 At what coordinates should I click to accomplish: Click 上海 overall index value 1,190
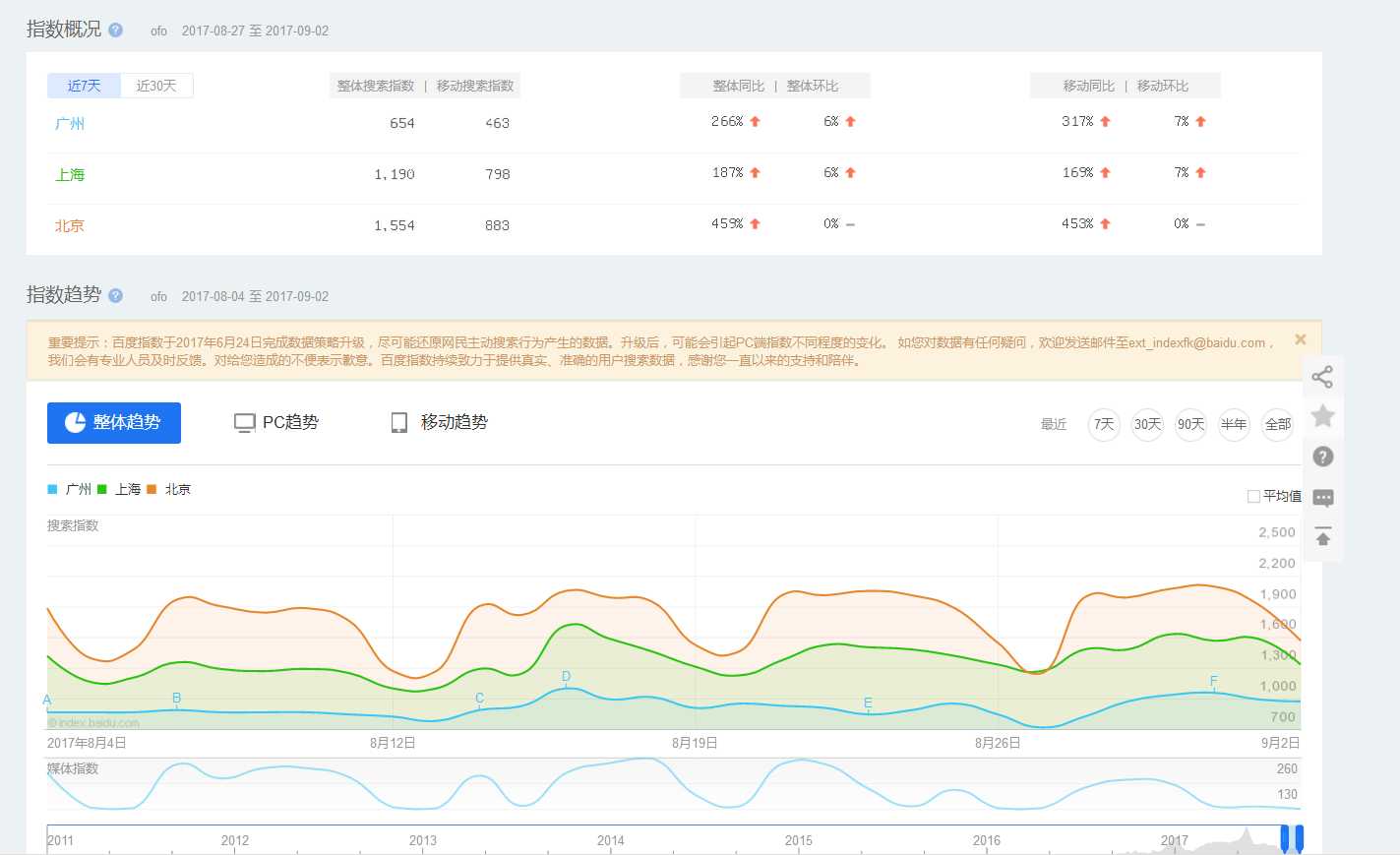[x=395, y=174]
